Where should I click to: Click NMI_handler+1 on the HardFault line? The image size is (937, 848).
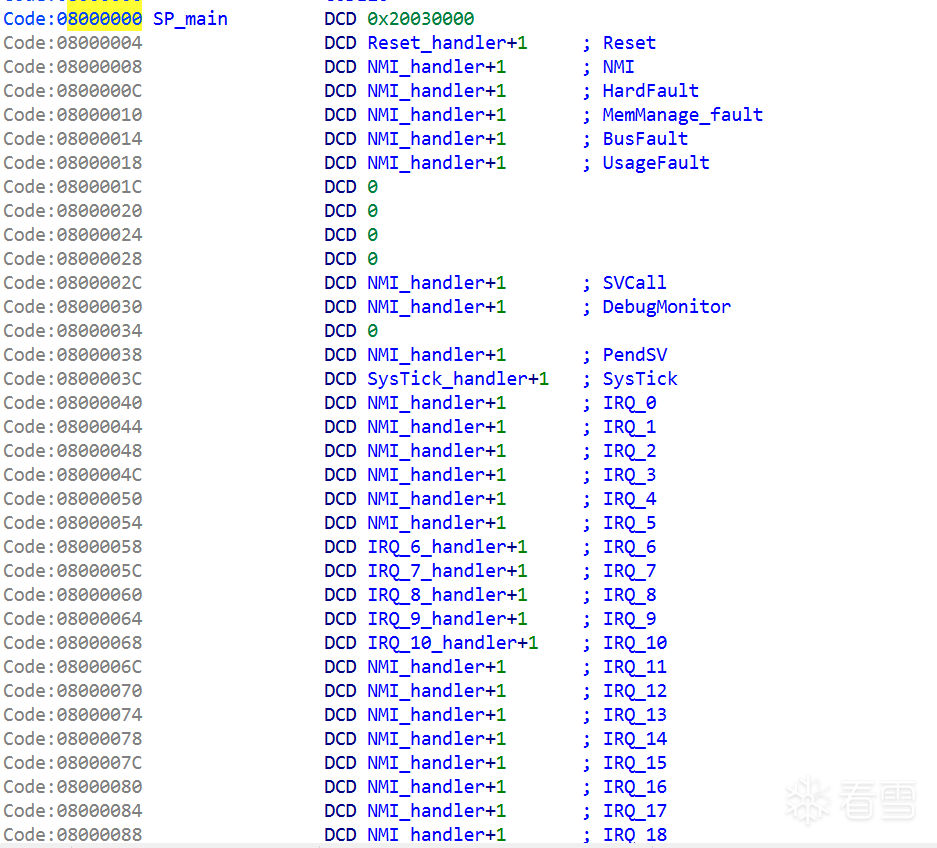pyautogui.click(x=436, y=91)
